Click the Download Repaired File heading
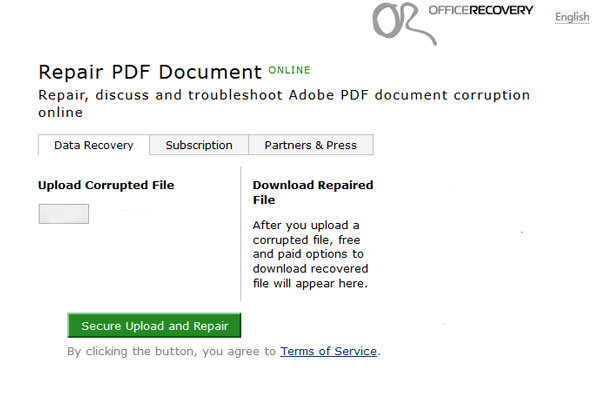 point(313,192)
